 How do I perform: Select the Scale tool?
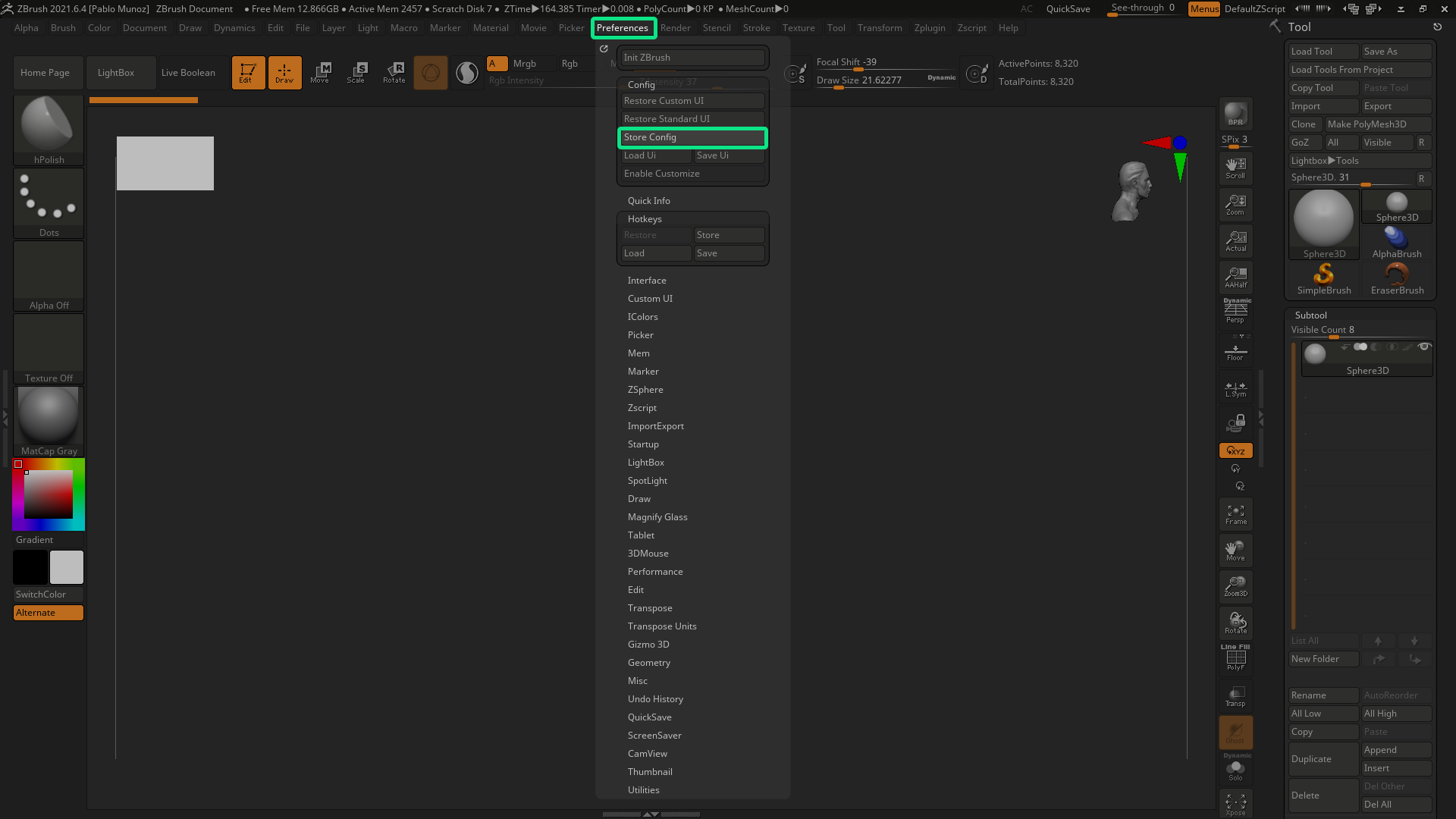coord(356,73)
